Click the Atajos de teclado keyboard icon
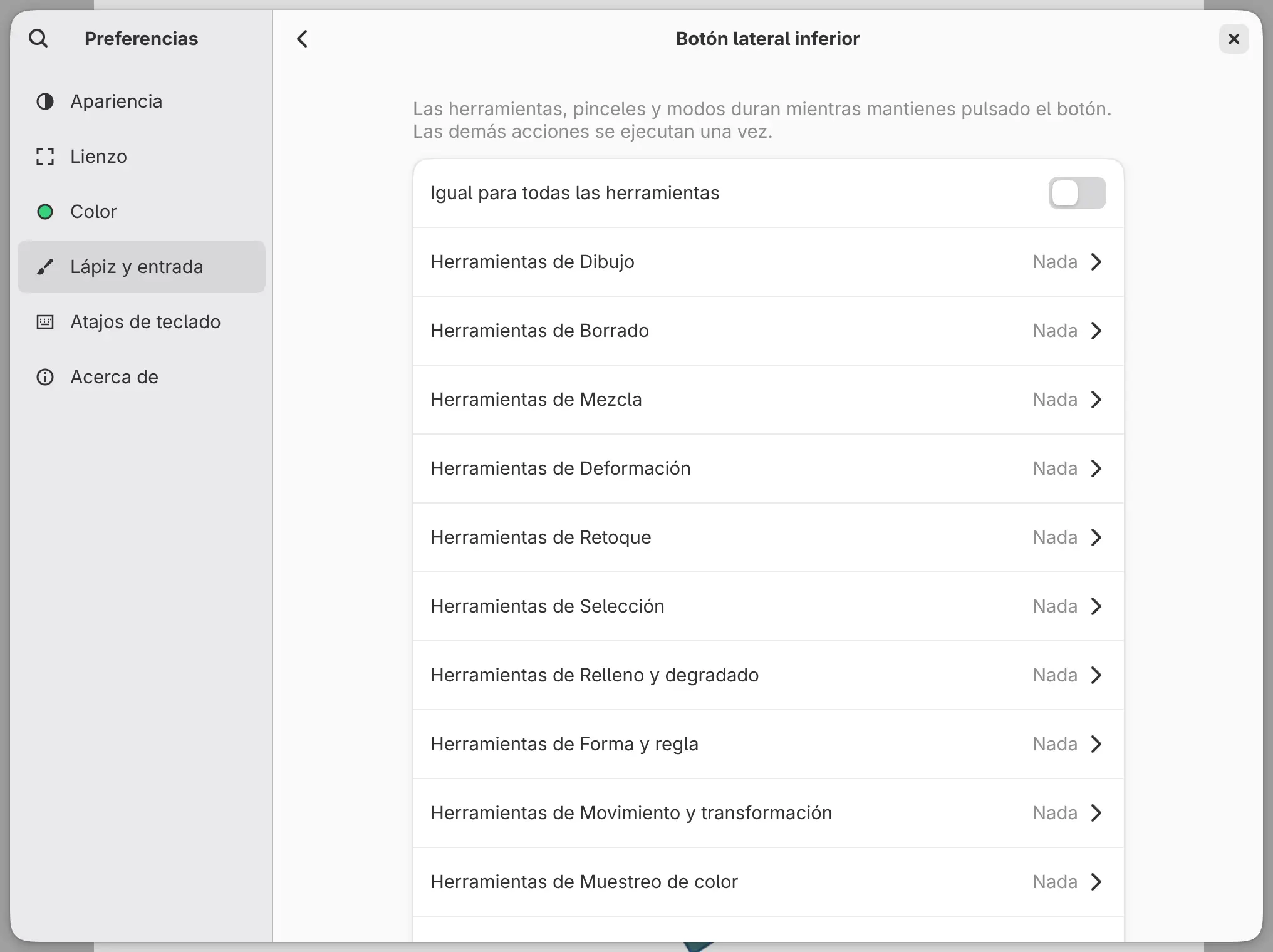 [x=45, y=322]
